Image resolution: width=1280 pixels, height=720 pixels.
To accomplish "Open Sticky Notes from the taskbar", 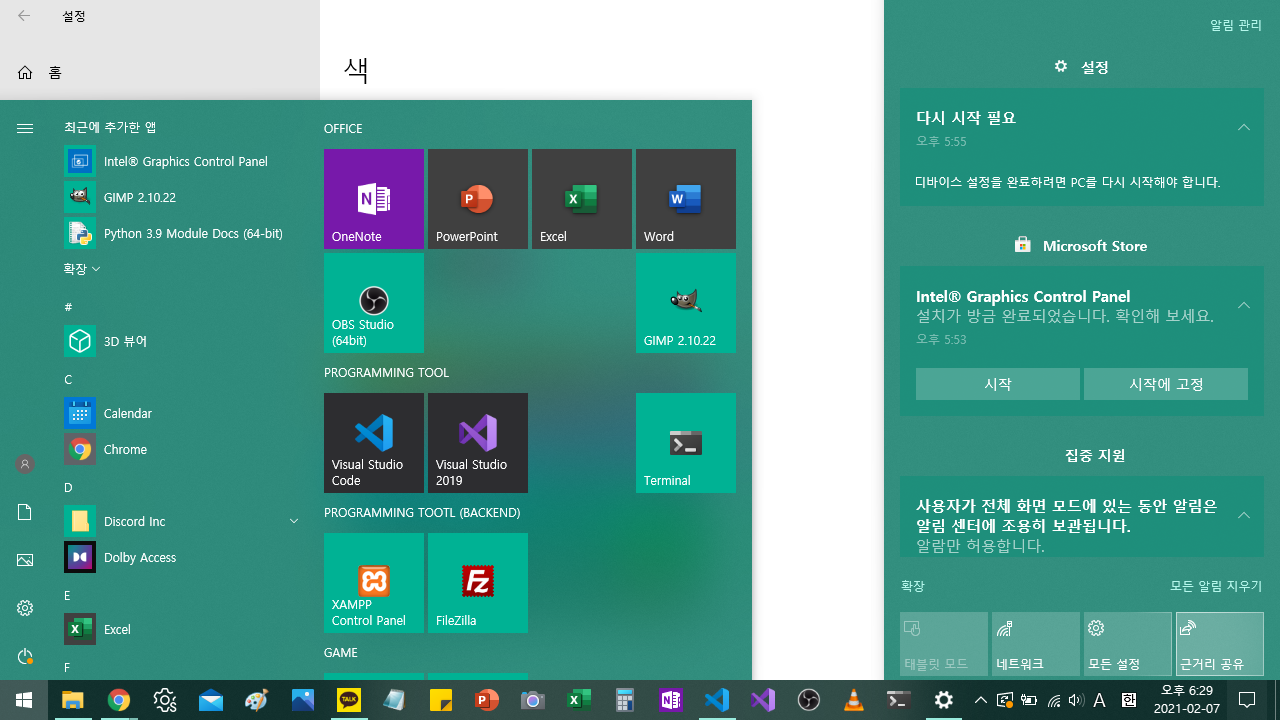I will click(441, 700).
